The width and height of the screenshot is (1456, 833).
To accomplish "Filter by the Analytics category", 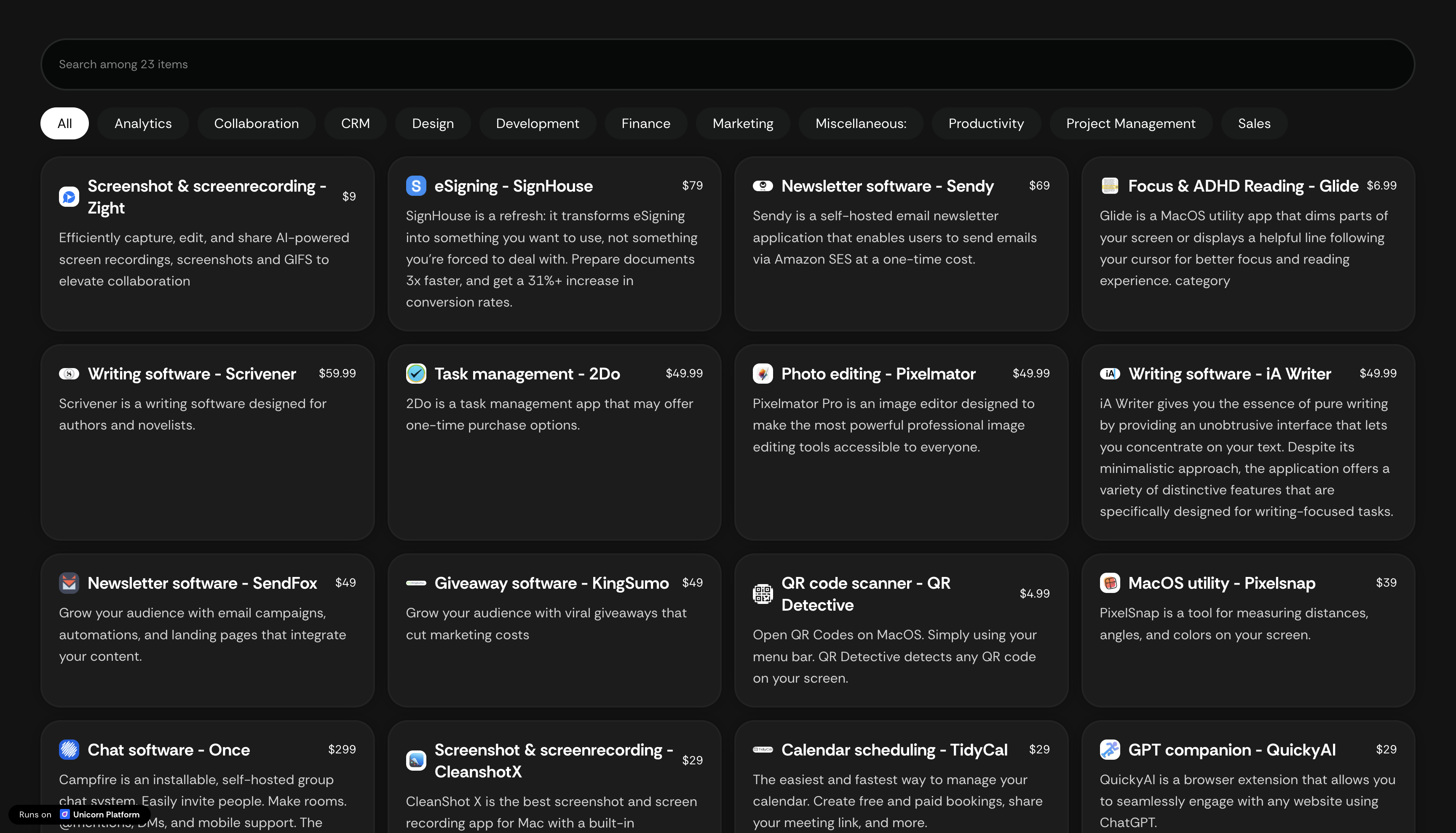I will pos(143,123).
